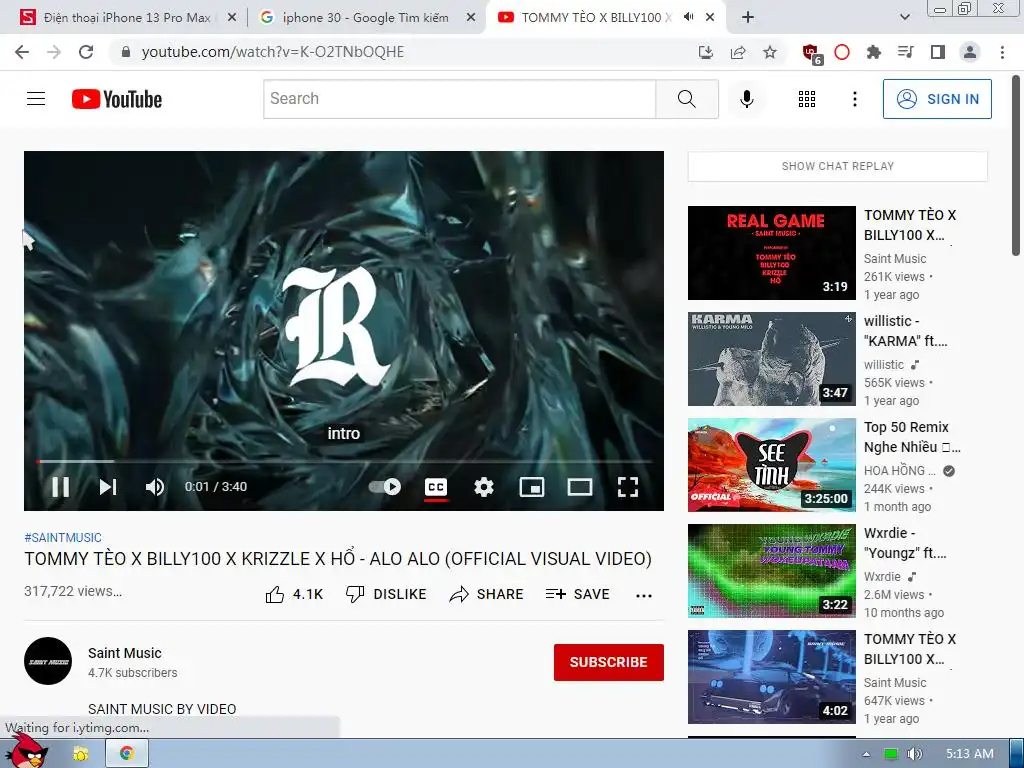Pause the video playback
Screen dimensions: 1024x768
pyautogui.click(x=60, y=487)
